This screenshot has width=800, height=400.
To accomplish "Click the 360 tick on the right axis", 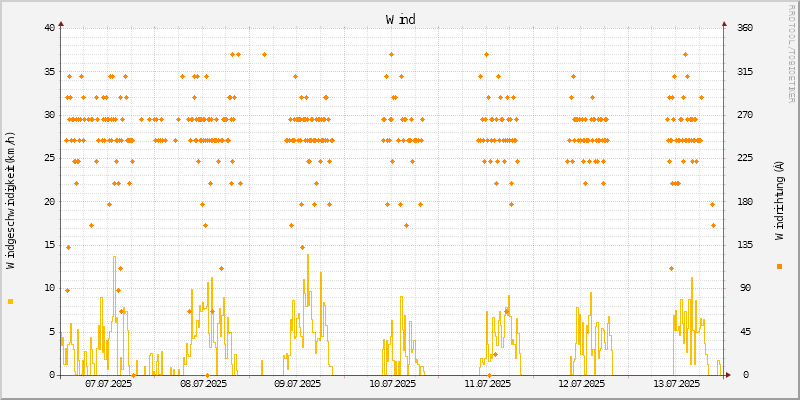I will (x=744, y=28).
